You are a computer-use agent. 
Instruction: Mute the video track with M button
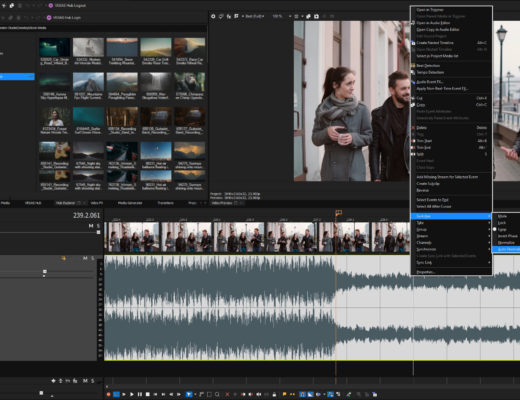point(91,226)
